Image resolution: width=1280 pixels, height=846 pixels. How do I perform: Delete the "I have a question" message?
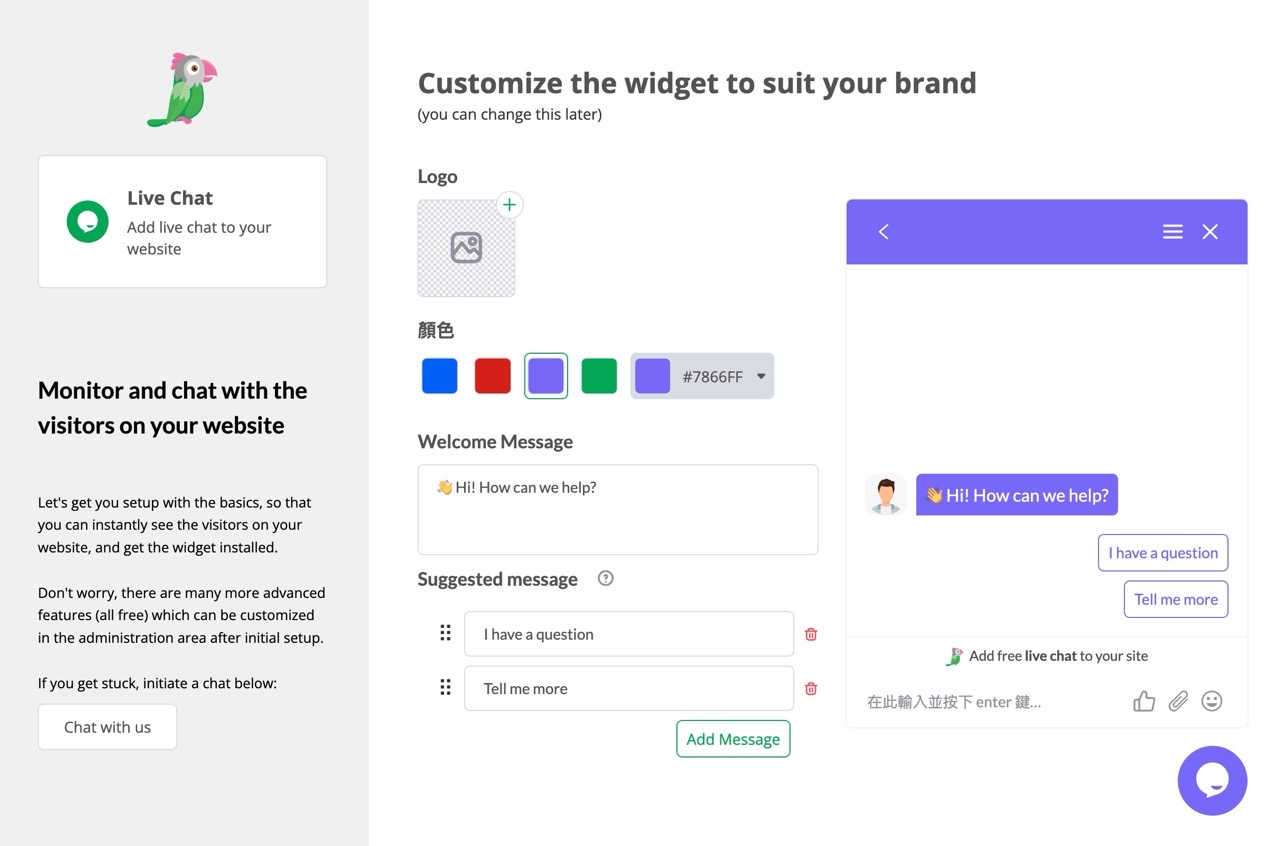click(x=811, y=634)
